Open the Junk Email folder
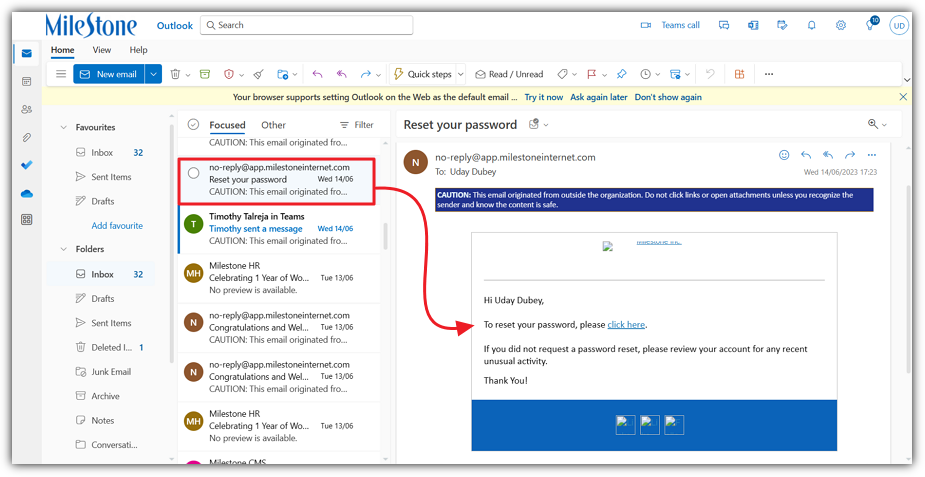 (103, 372)
